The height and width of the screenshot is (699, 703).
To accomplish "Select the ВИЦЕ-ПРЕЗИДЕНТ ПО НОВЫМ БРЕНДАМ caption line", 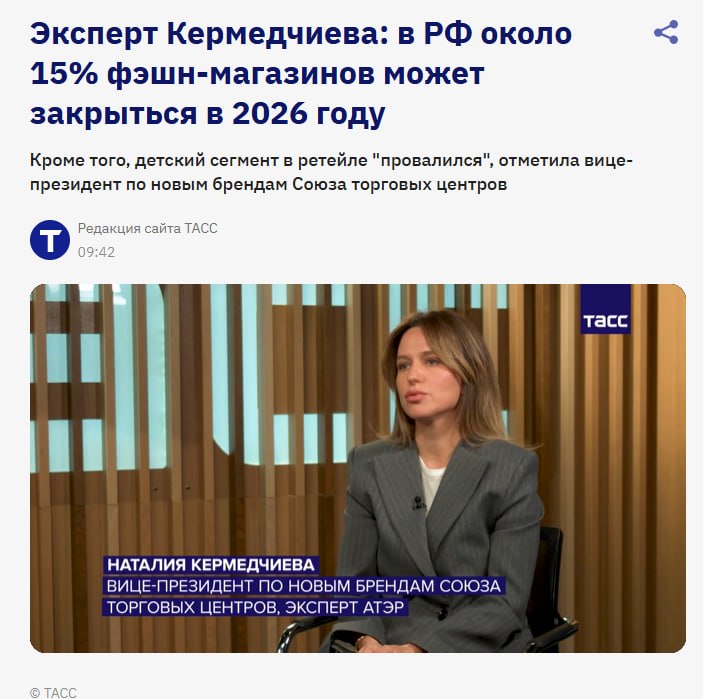I will point(304,586).
